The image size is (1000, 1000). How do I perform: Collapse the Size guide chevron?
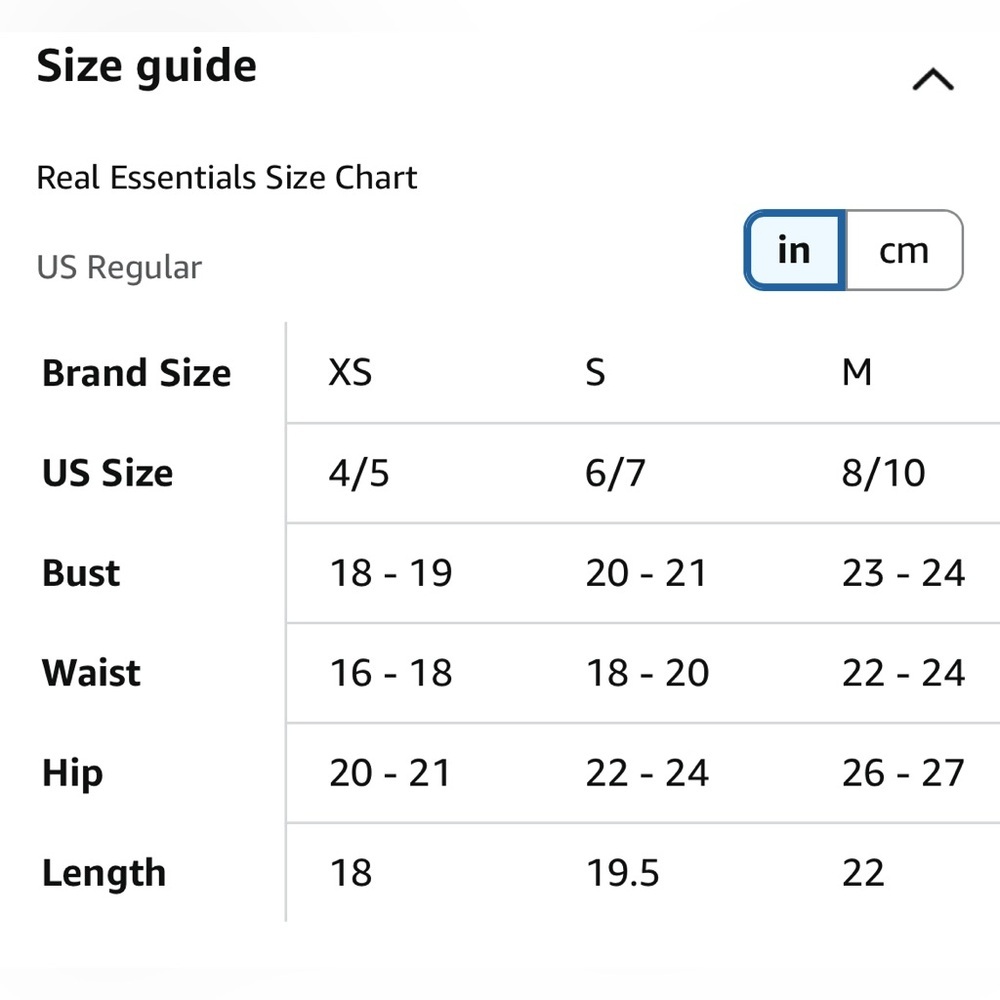click(x=932, y=80)
